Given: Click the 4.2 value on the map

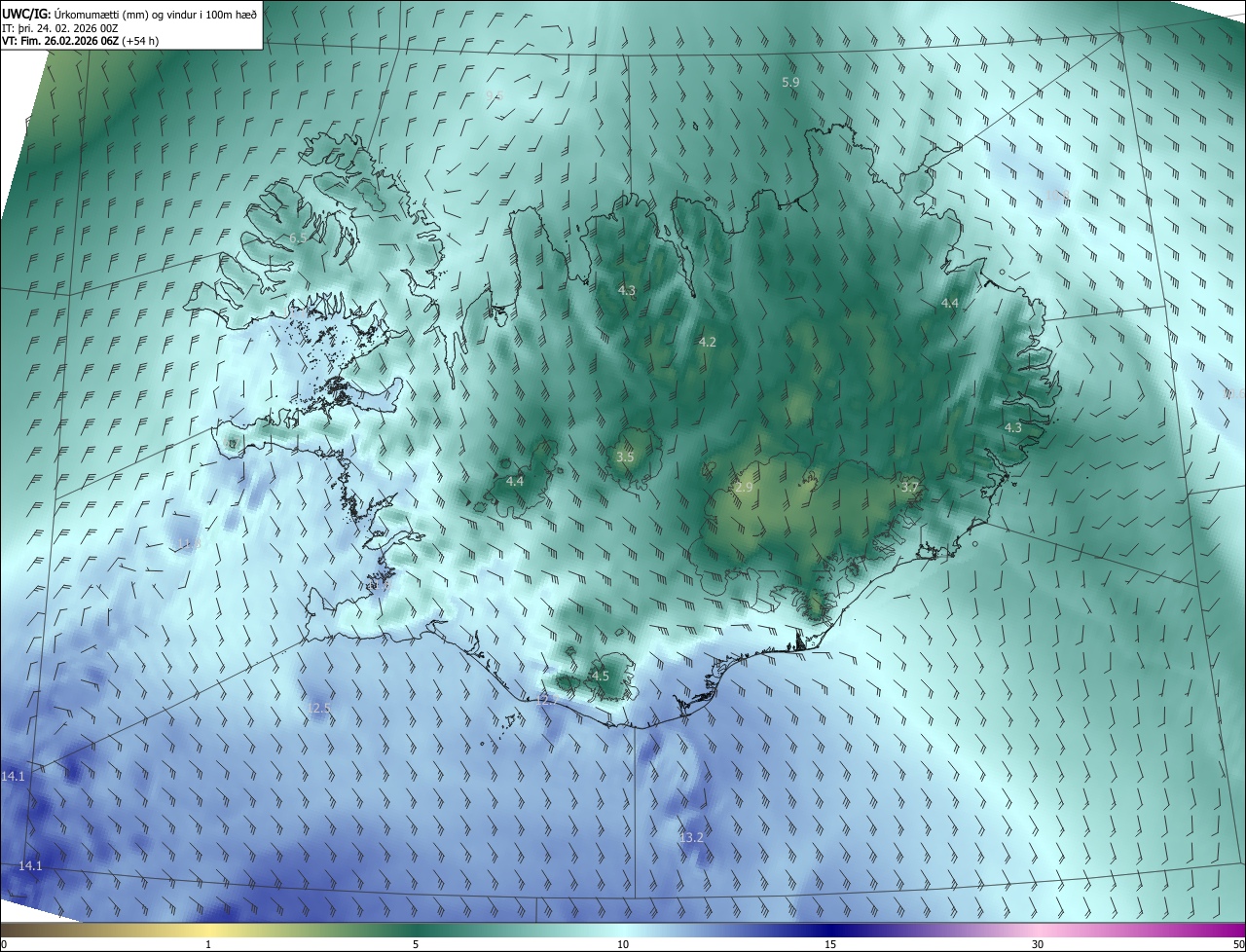Looking at the screenshot, I should [707, 342].
